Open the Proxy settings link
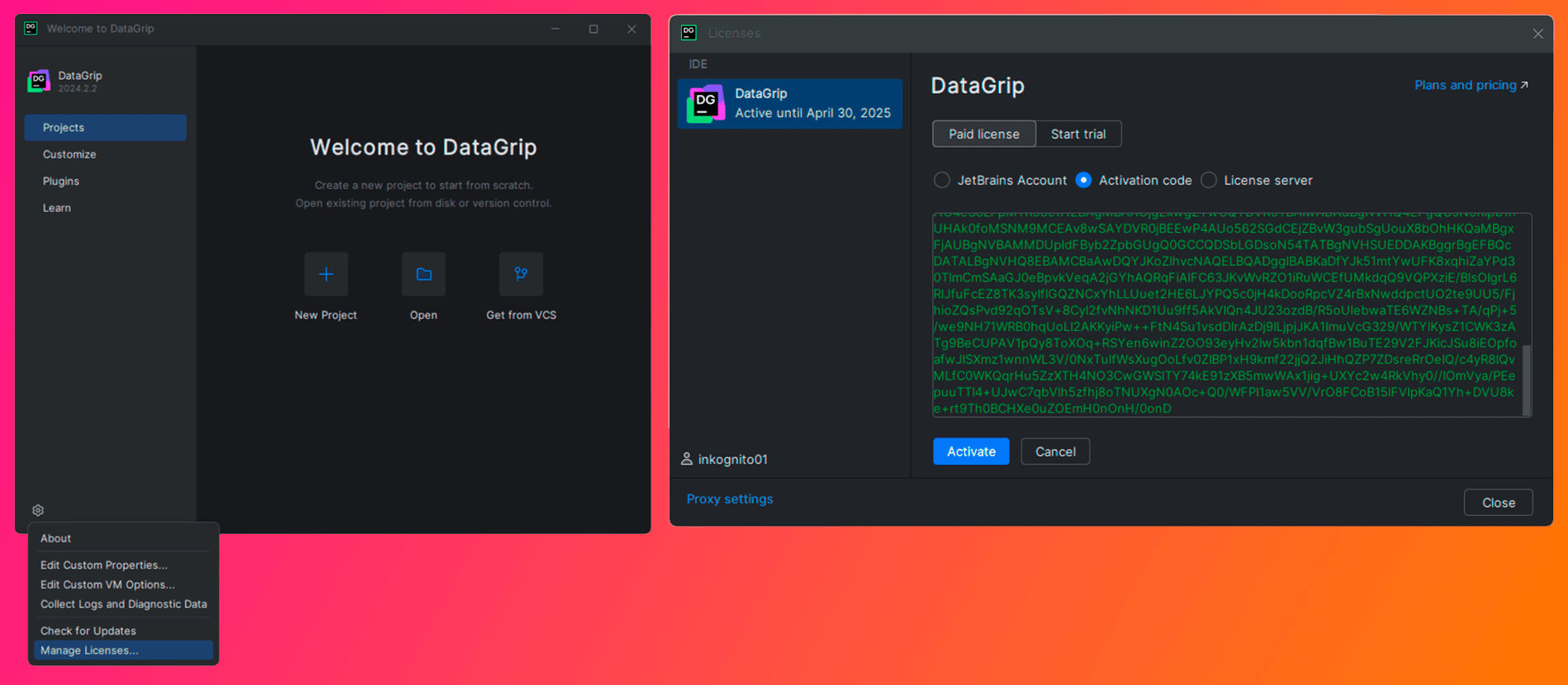 pos(730,498)
